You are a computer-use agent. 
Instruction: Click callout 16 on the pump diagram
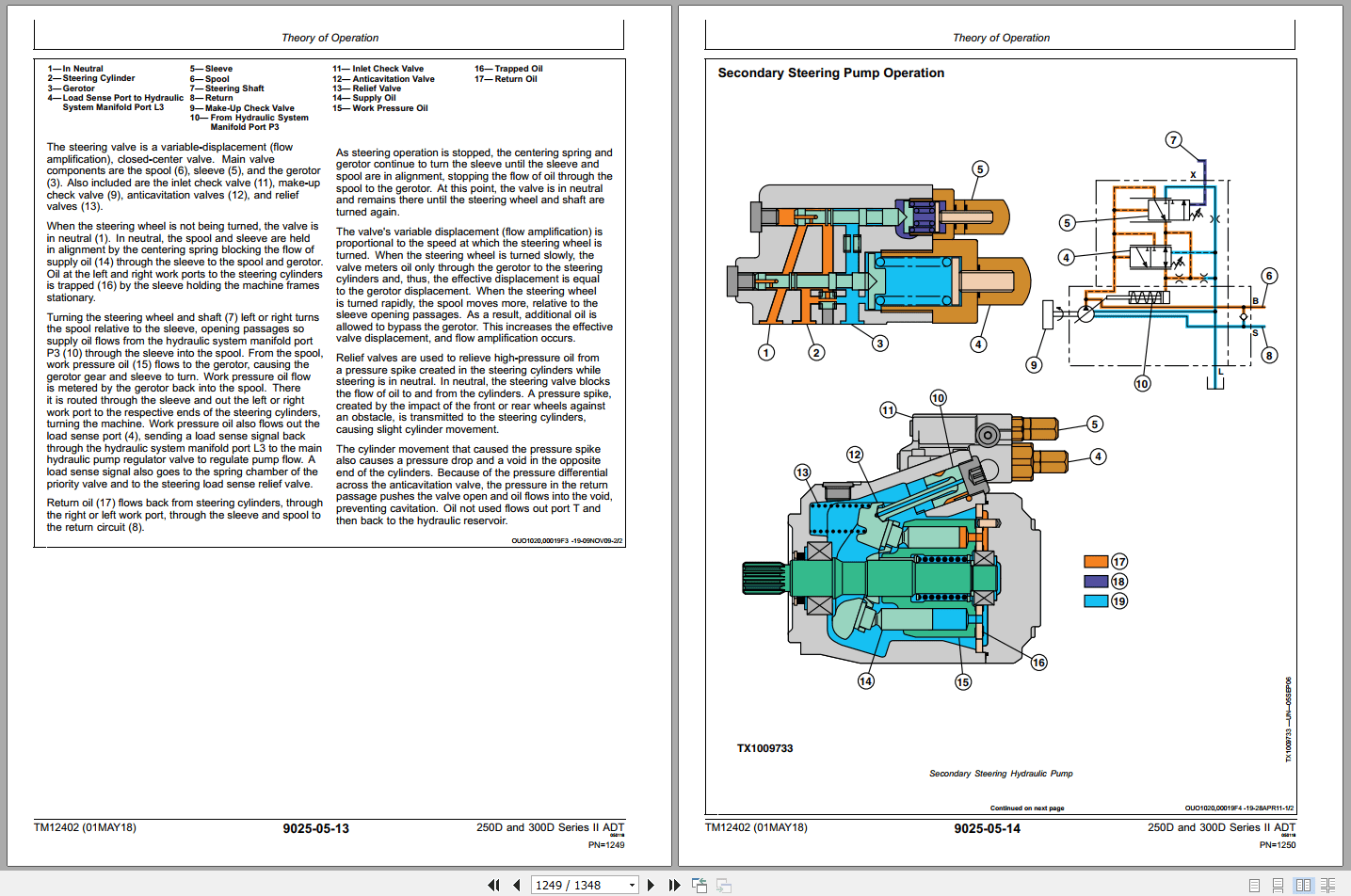pyautogui.click(x=1038, y=663)
